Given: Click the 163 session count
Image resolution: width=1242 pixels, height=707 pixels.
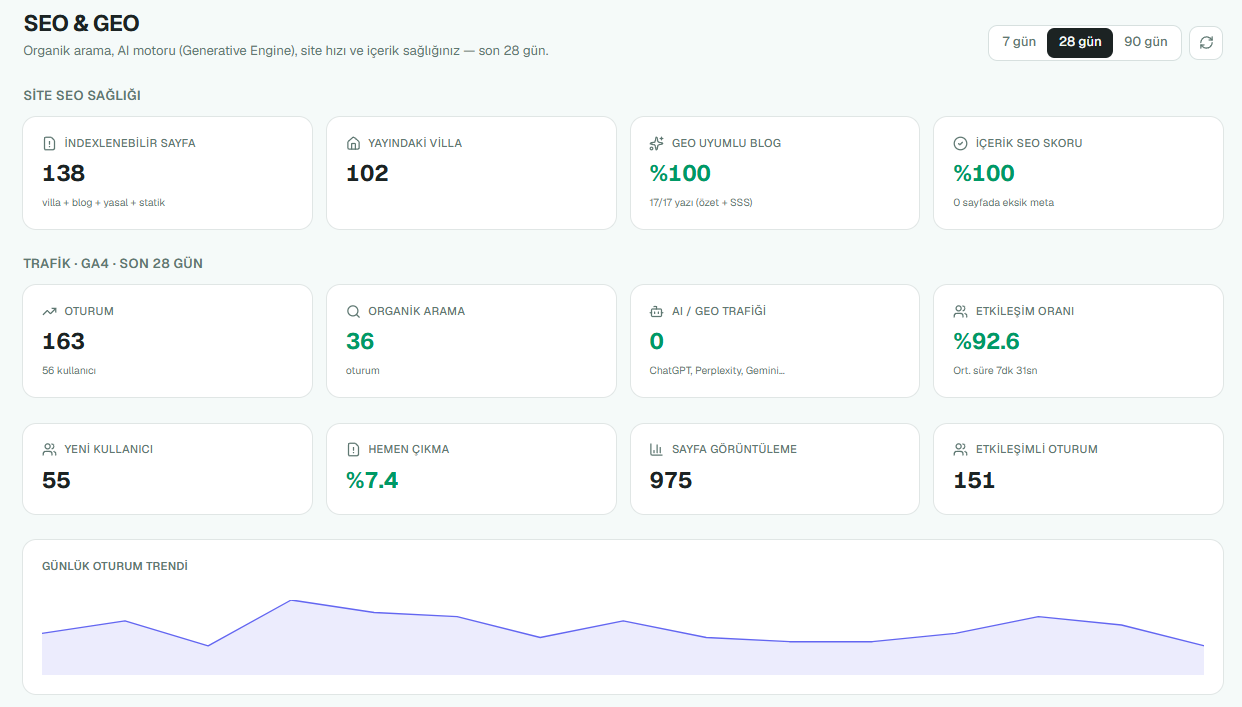Looking at the screenshot, I should click(63, 341).
